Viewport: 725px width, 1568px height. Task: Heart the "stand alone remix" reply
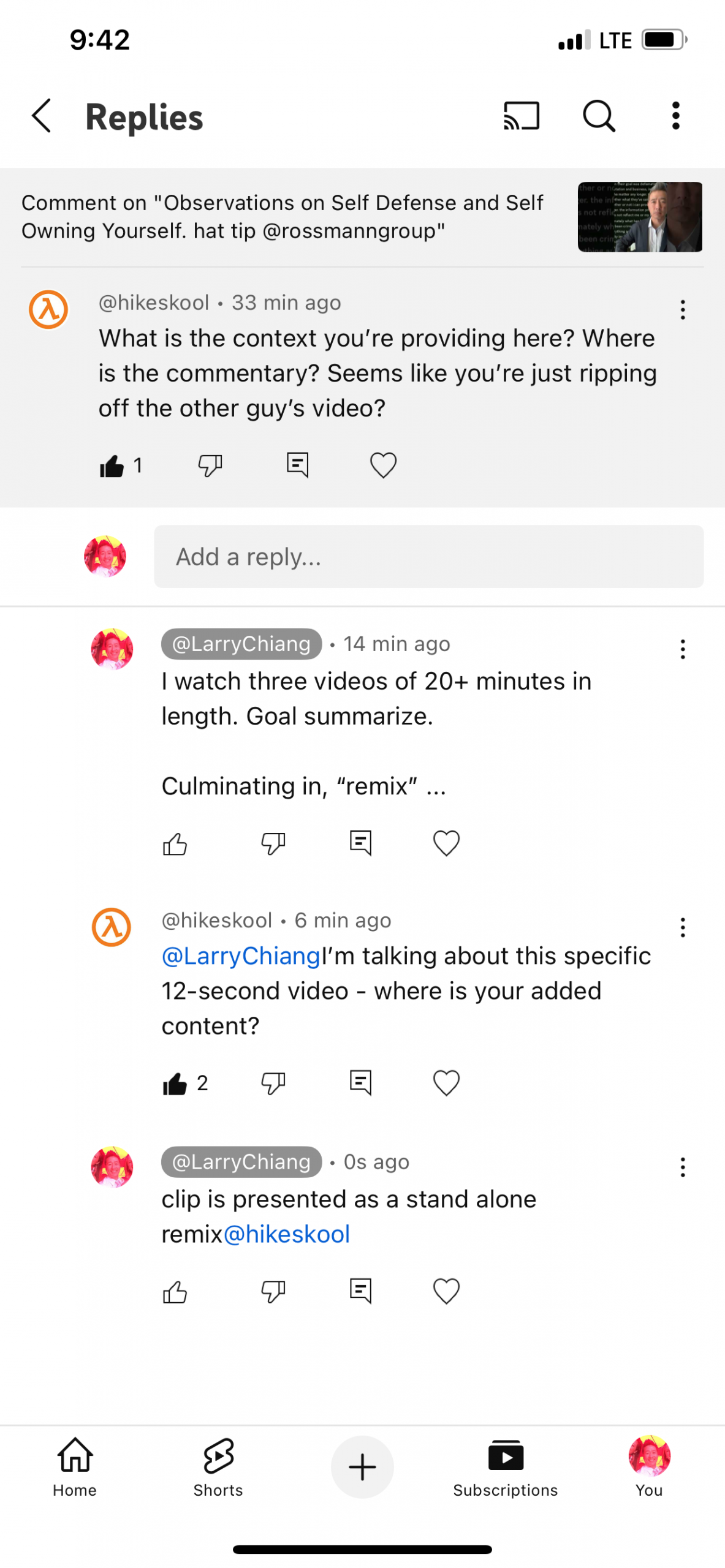[446, 1291]
